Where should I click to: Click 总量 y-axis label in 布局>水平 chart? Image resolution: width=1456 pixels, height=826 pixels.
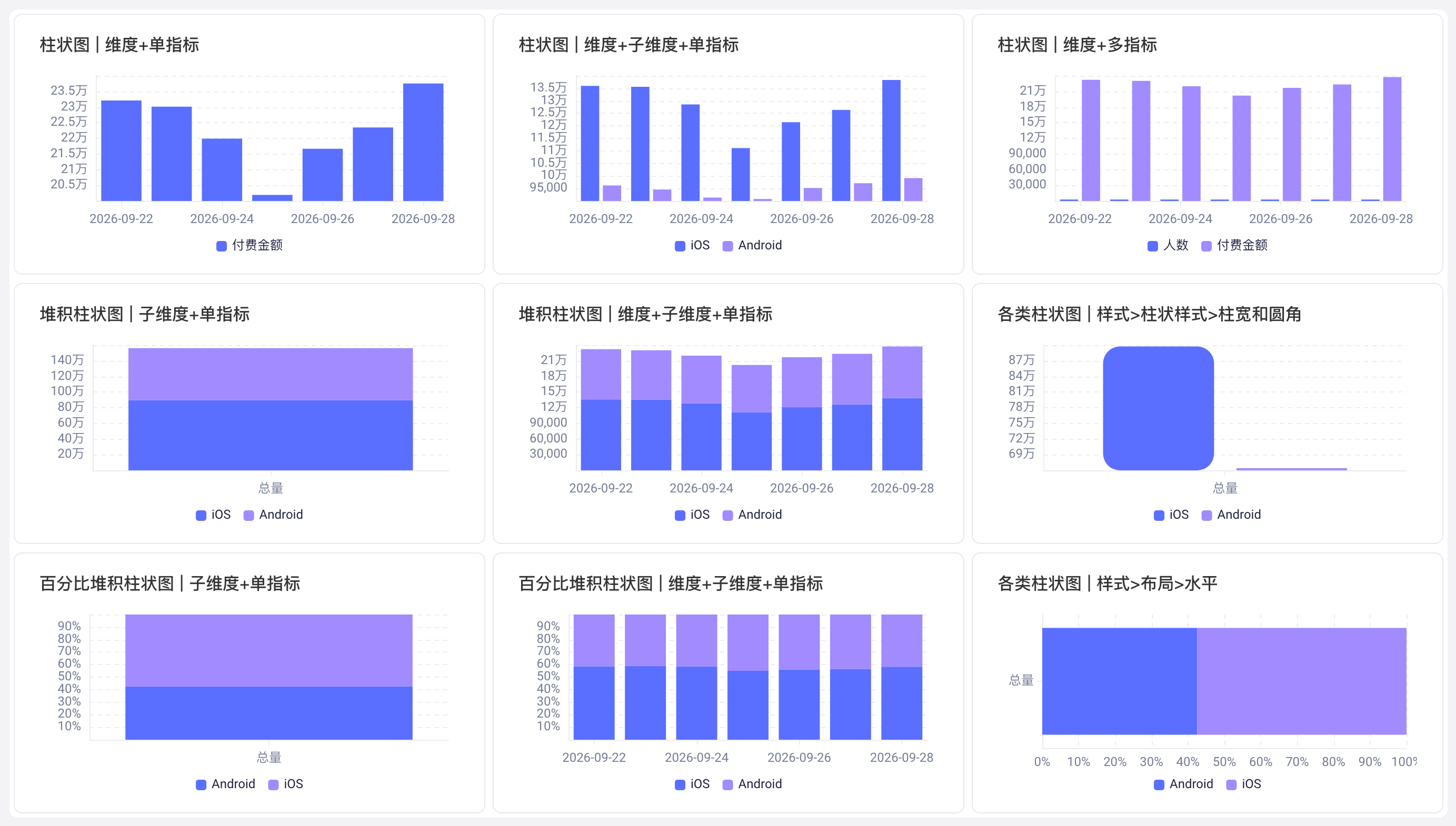click(1021, 680)
